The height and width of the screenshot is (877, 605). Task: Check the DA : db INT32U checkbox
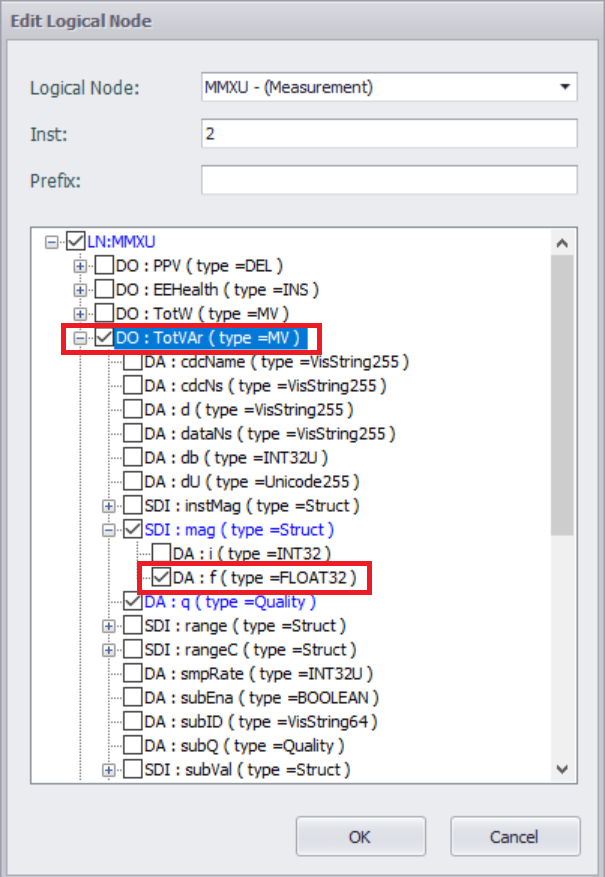(132, 458)
